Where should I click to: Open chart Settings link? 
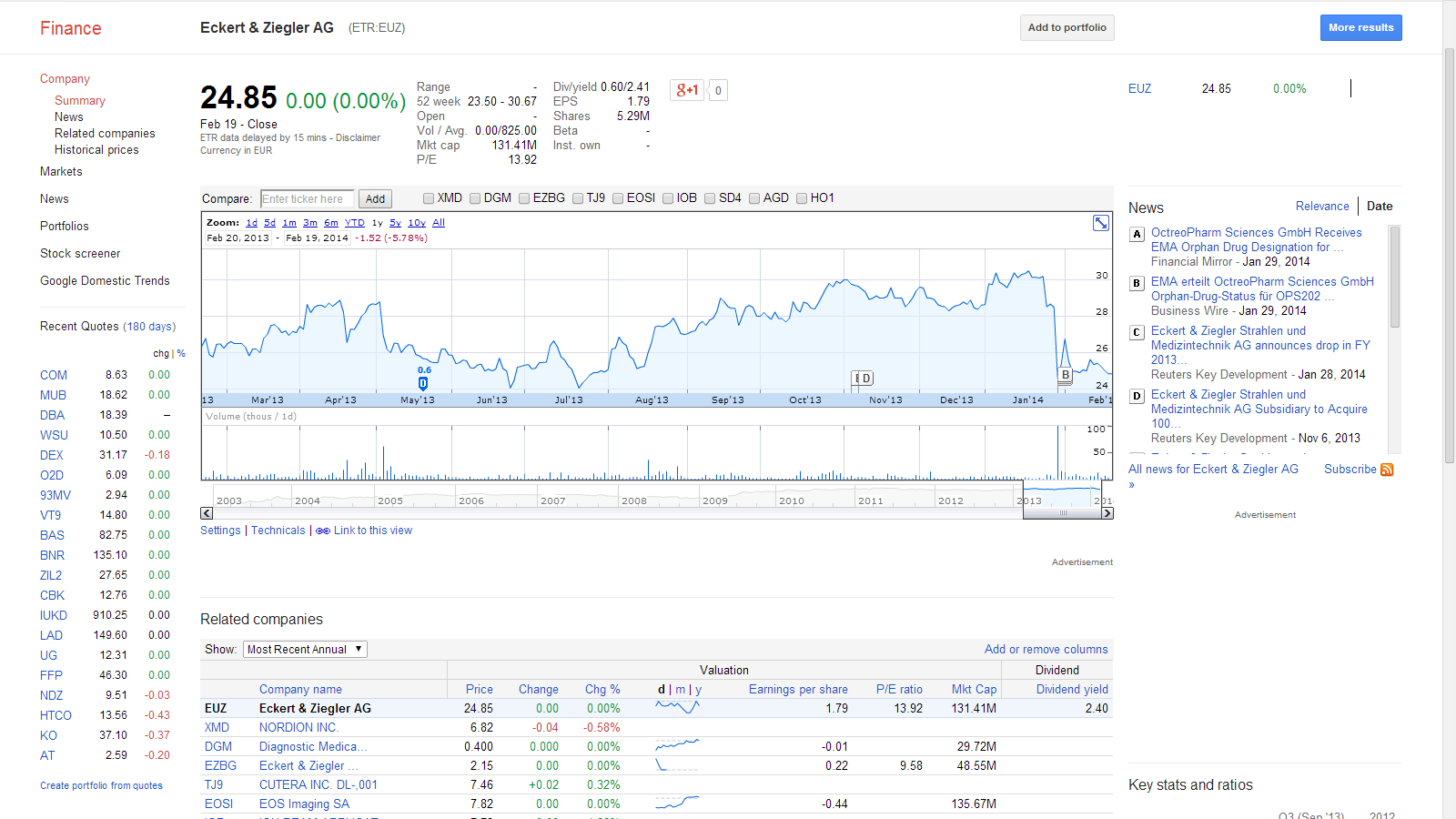tap(220, 531)
